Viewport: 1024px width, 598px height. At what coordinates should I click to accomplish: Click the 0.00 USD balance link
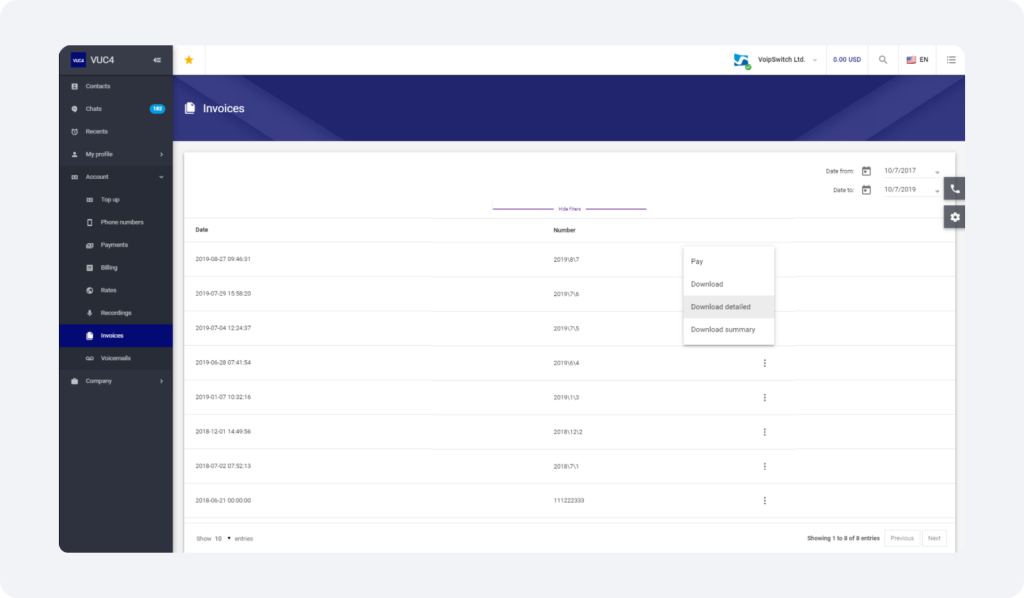[x=846, y=59]
